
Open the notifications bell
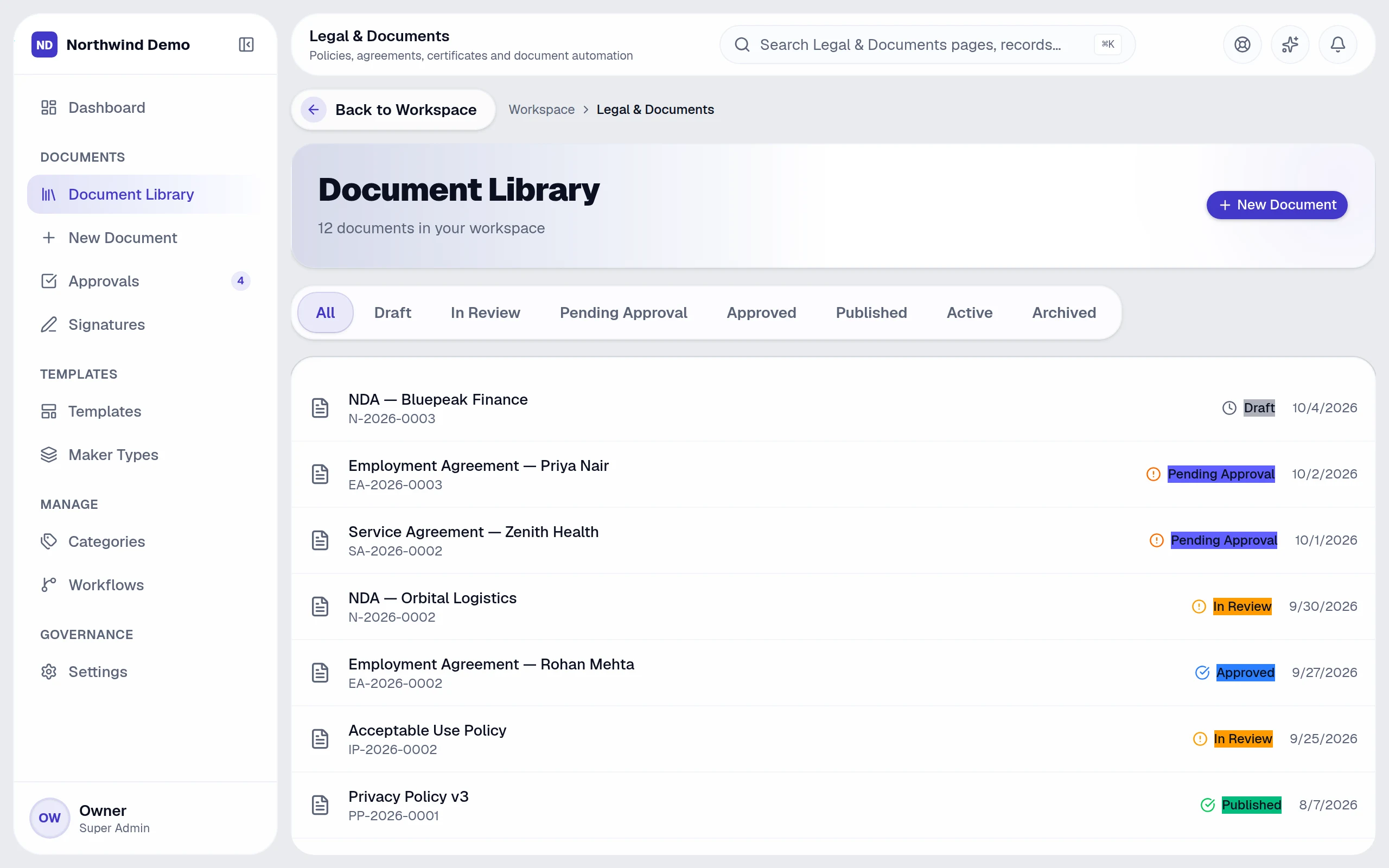[1337, 45]
